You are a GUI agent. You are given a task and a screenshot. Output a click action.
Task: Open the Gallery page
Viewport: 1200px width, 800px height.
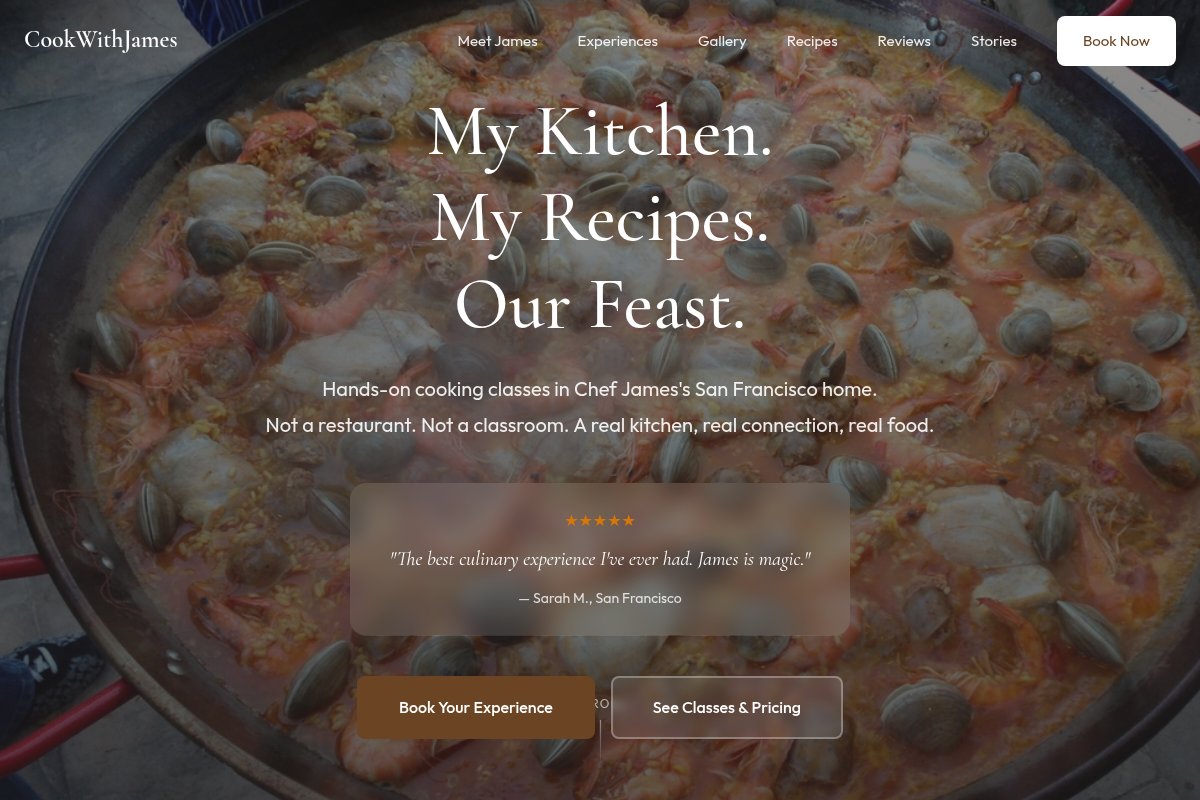722,41
